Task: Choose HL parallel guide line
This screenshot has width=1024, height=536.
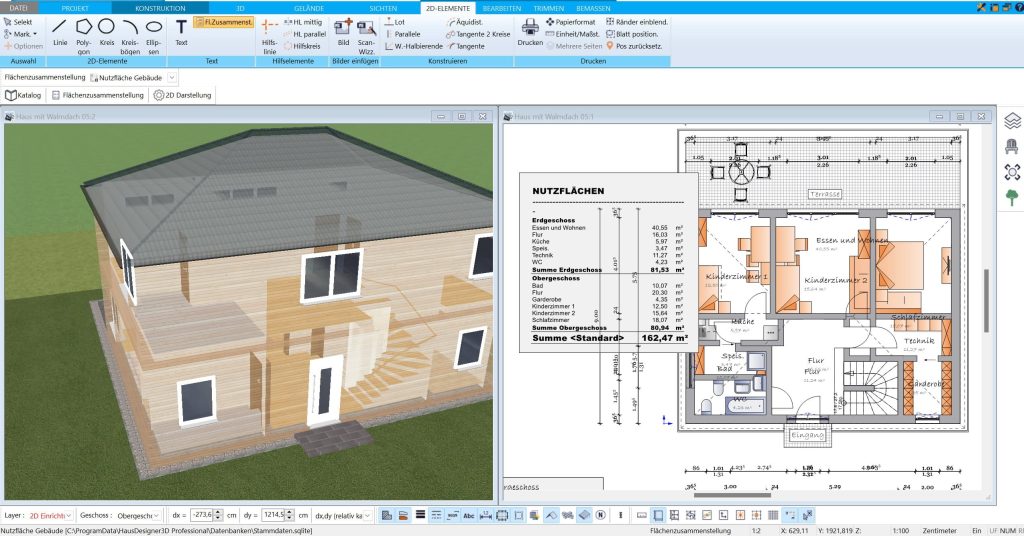Action: (x=304, y=34)
